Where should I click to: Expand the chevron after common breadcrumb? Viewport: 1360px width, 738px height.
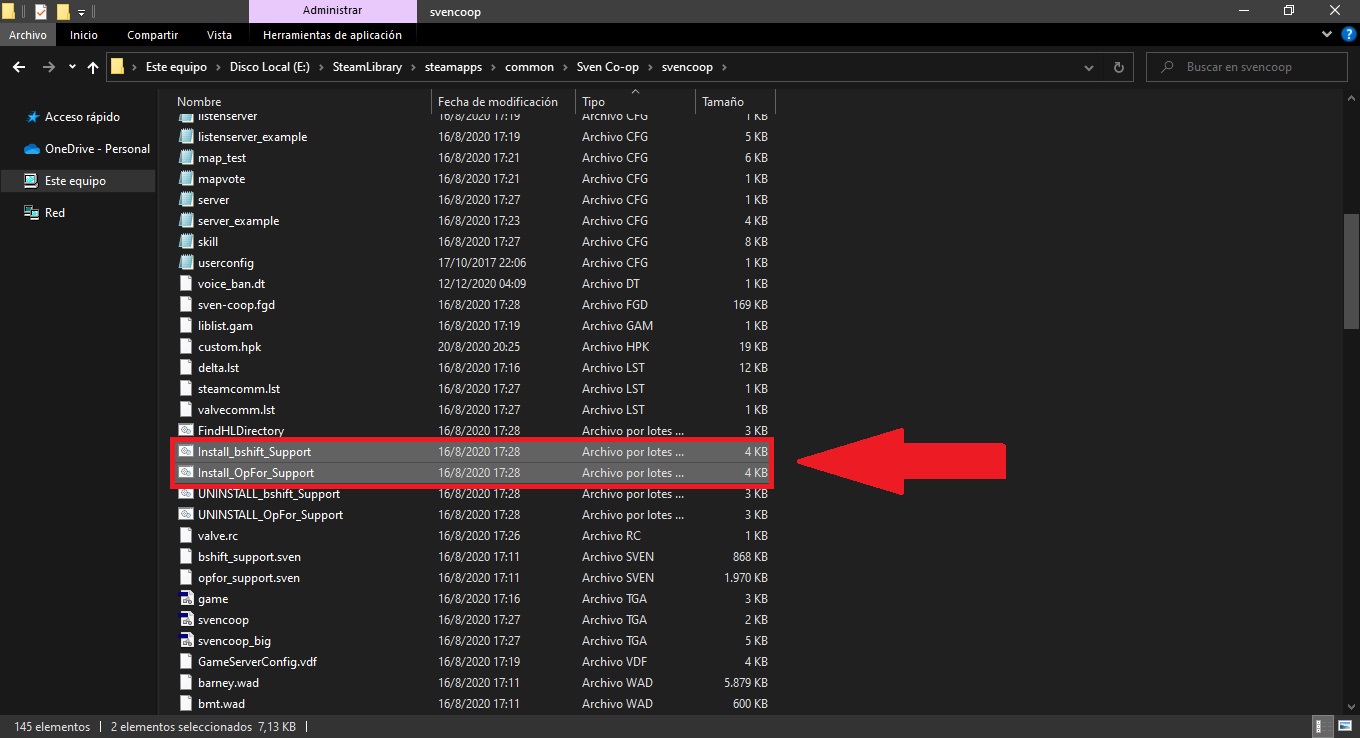coord(564,67)
